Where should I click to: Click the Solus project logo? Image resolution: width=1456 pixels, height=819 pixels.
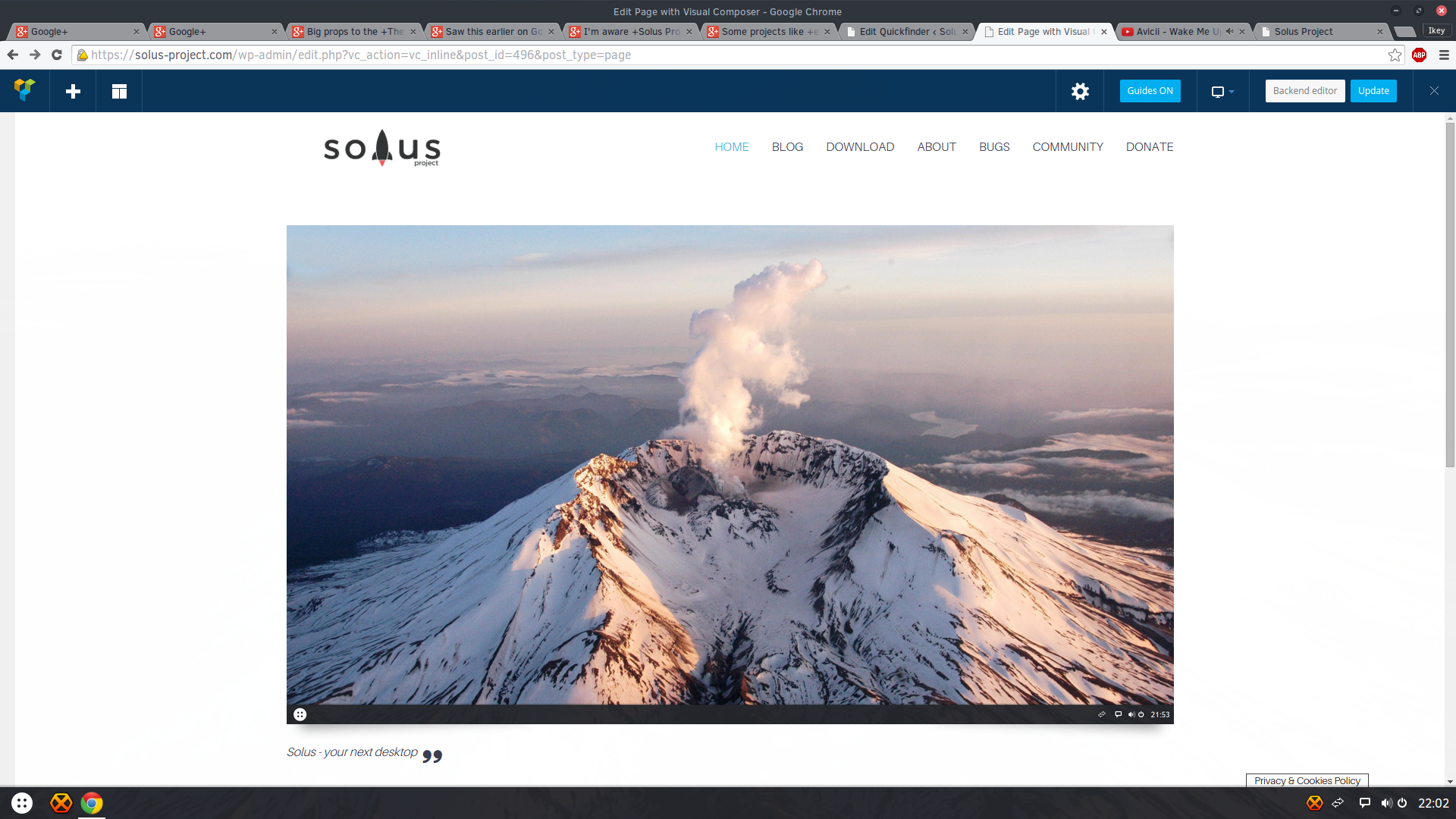point(381,148)
